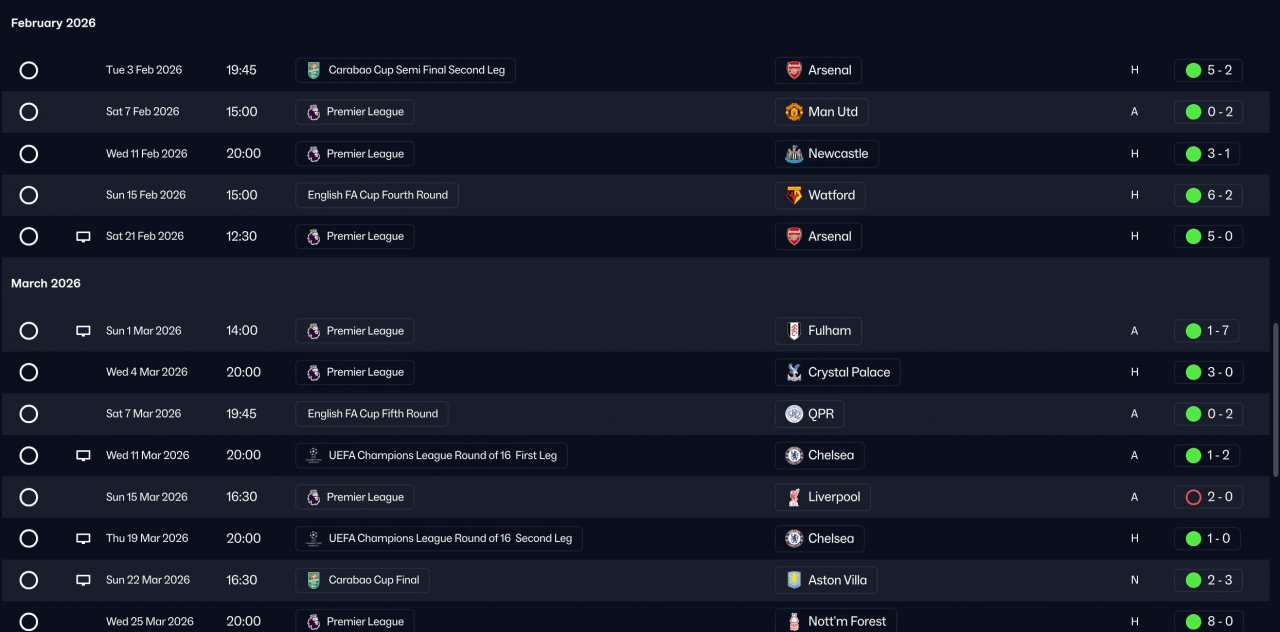Open the Carabao Cup Final competition
This screenshot has height=632, width=1280.
click(363, 580)
